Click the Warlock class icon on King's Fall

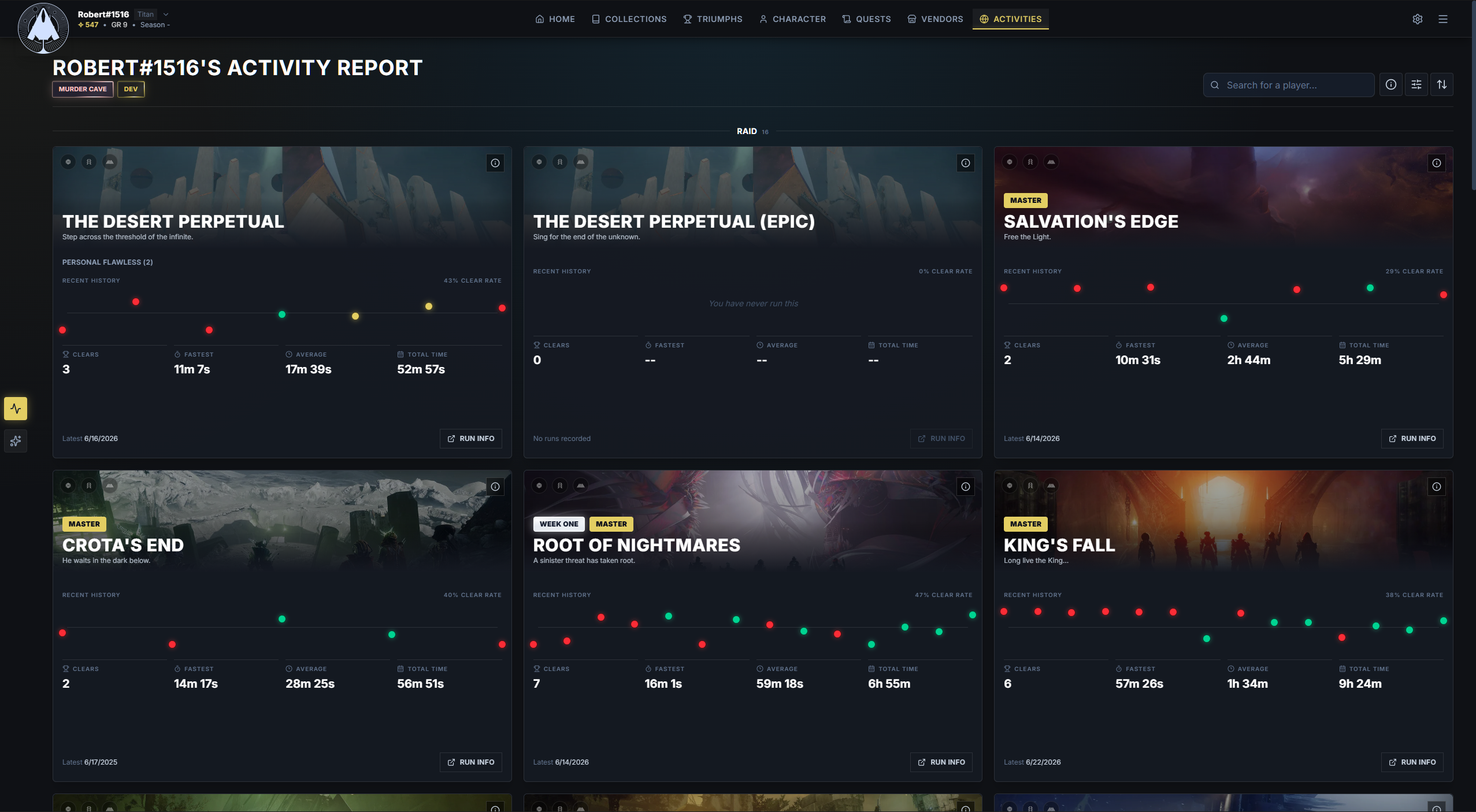pos(1051,485)
